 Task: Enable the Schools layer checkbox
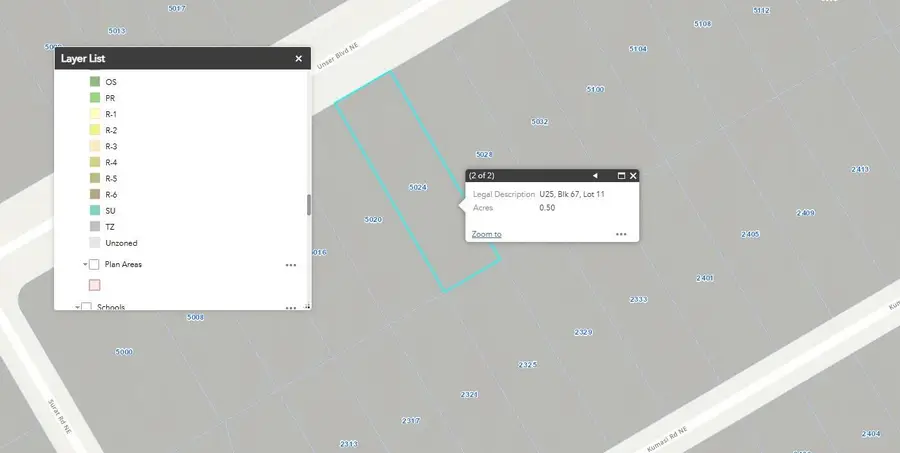[86, 307]
